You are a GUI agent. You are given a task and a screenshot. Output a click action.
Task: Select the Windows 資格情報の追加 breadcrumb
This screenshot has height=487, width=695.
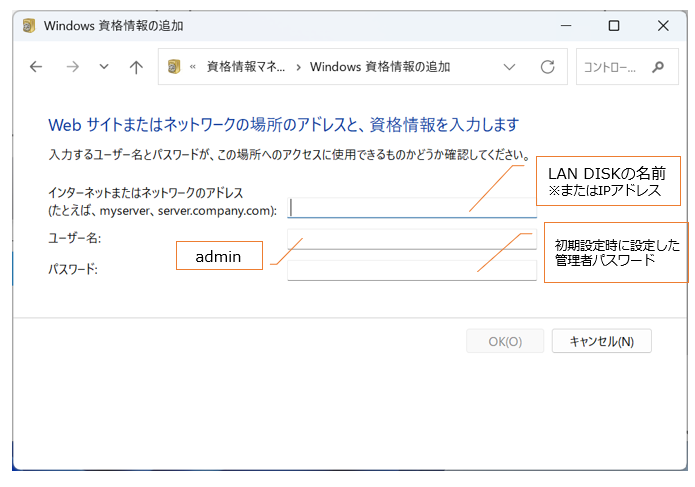[380, 68]
